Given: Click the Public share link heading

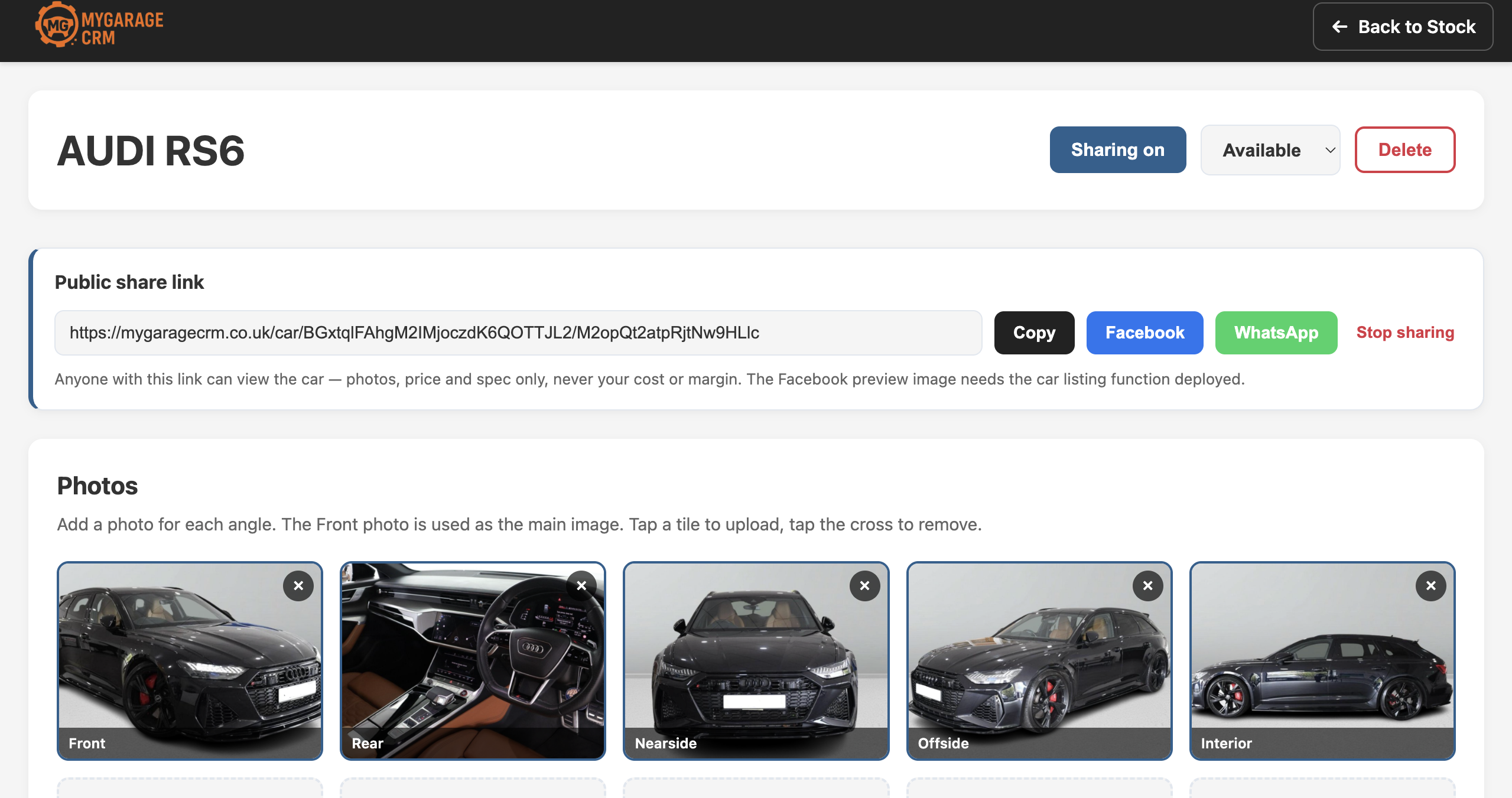Looking at the screenshot, I should (x=129, y=282).
